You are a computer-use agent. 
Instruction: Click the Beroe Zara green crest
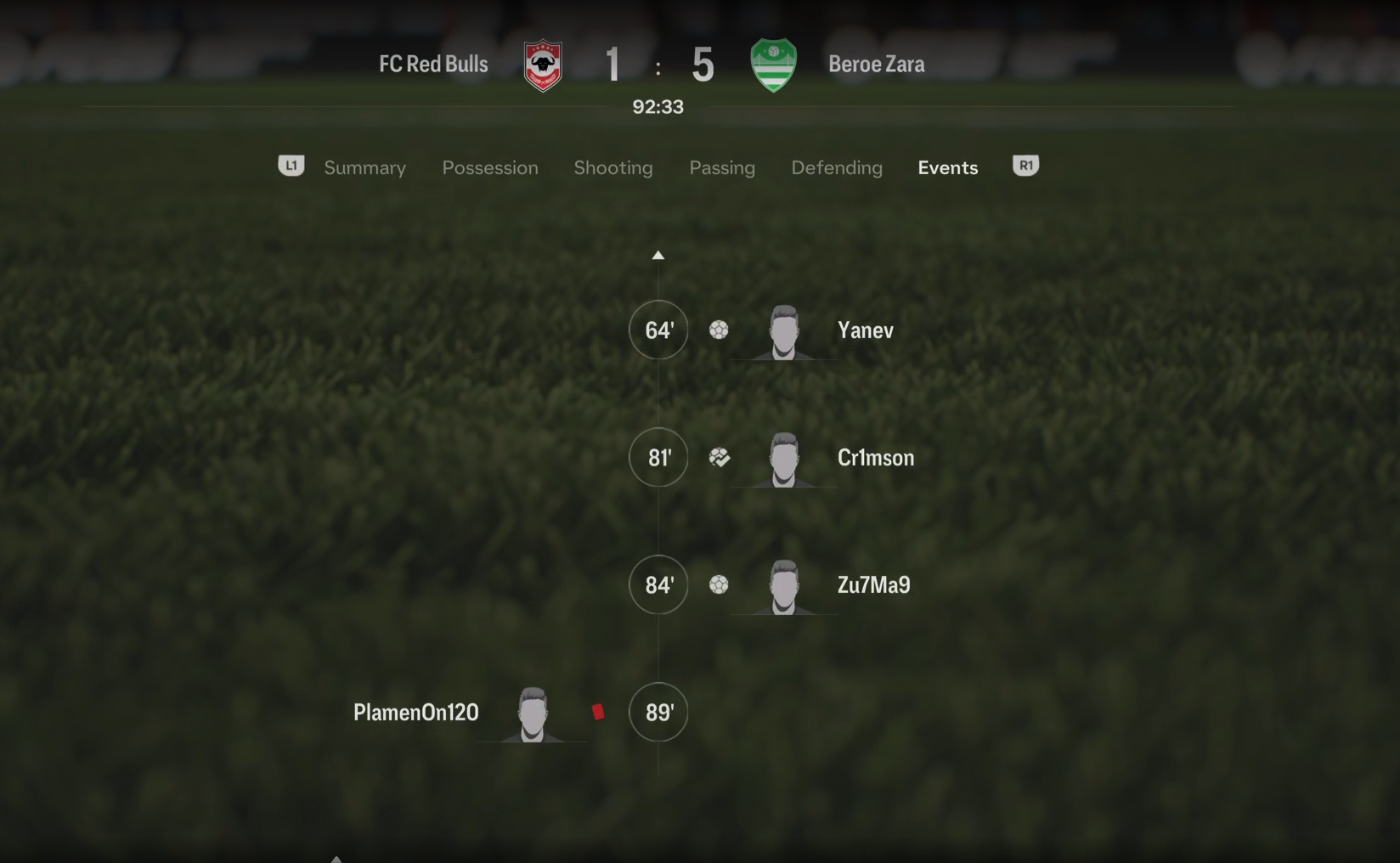click(x=773, y=65)
